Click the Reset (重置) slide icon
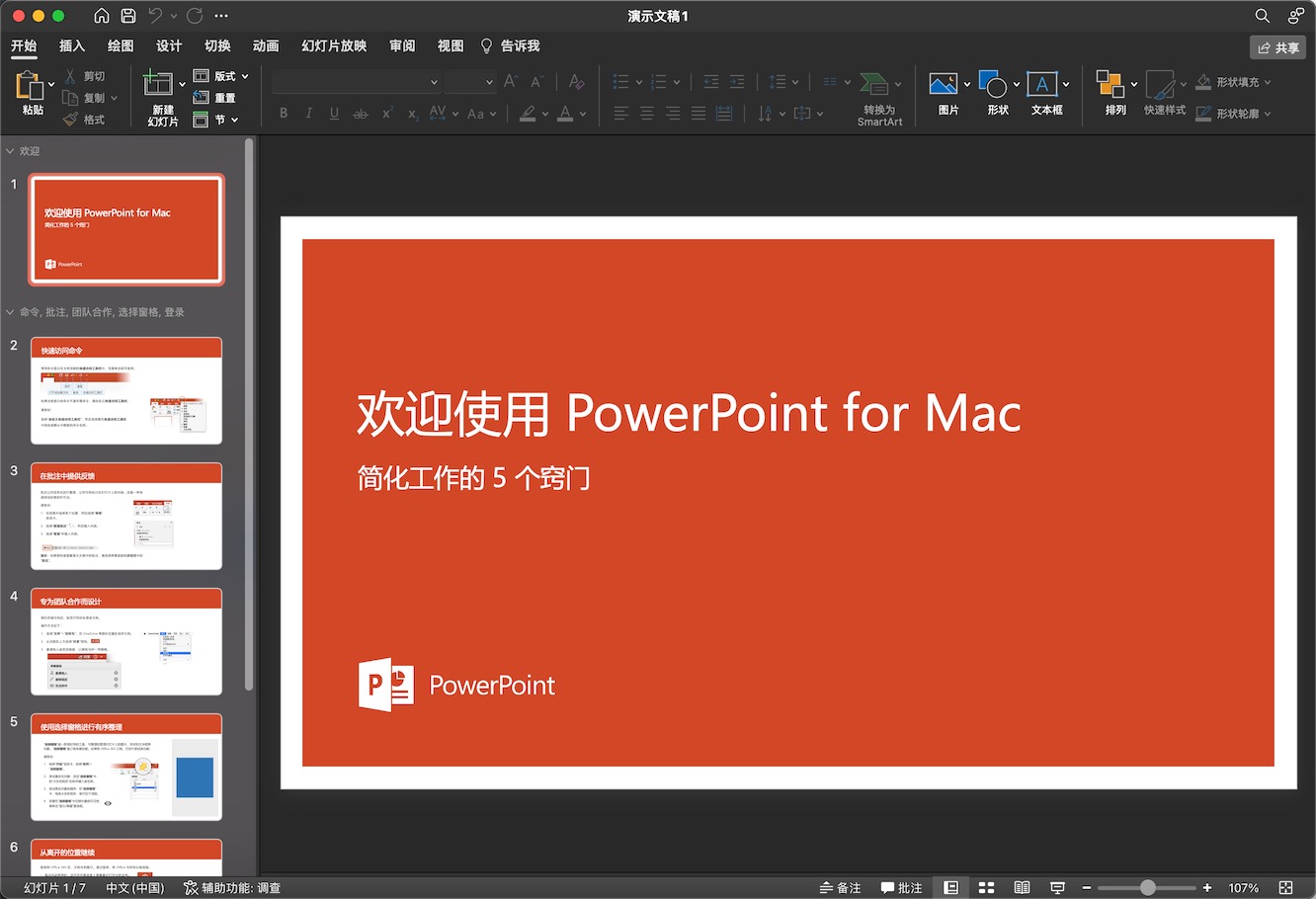This screenshot has width=1316, height=899. pos(201,98)
